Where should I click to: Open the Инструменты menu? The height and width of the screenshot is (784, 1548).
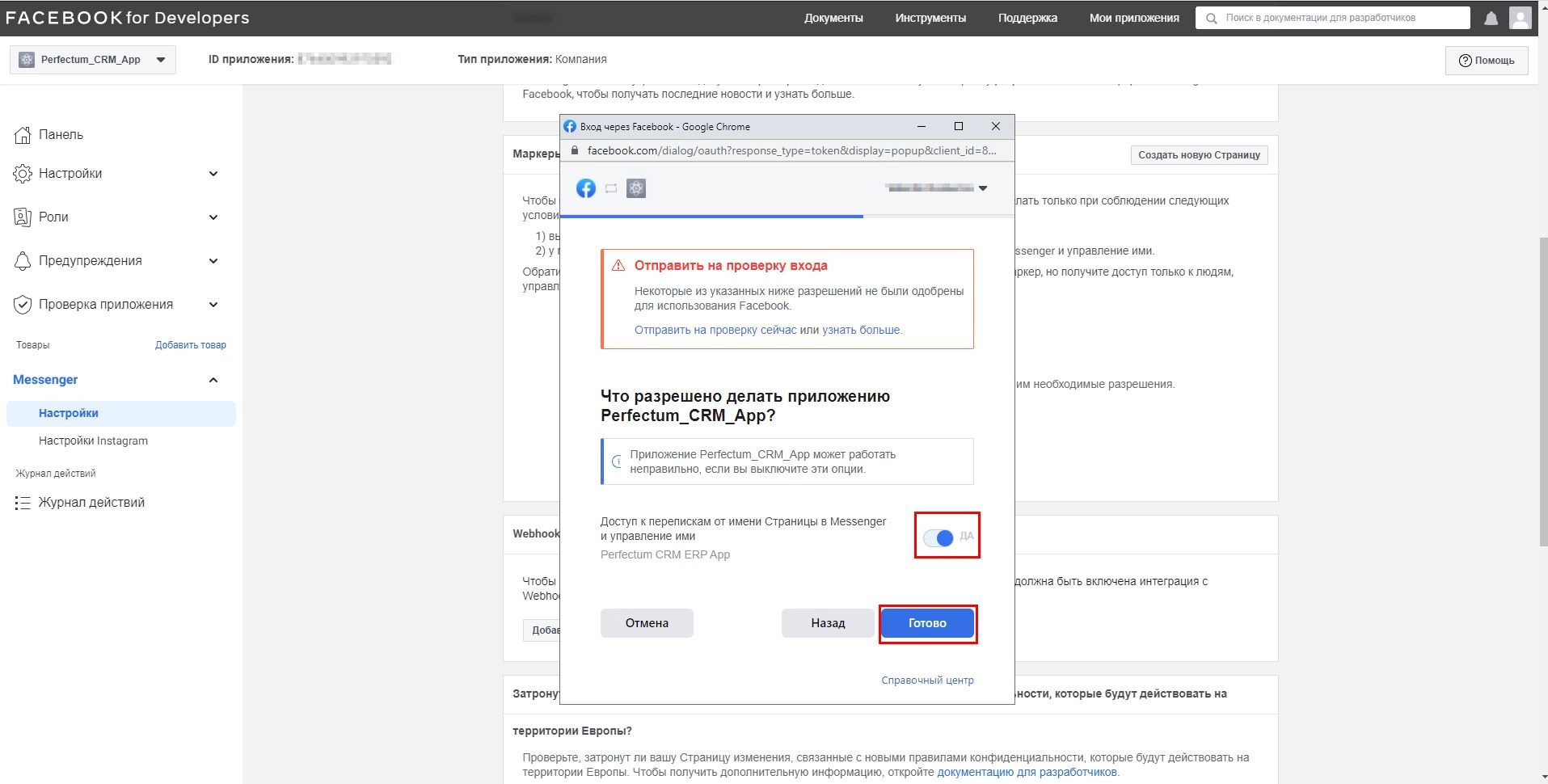[930, 18]
